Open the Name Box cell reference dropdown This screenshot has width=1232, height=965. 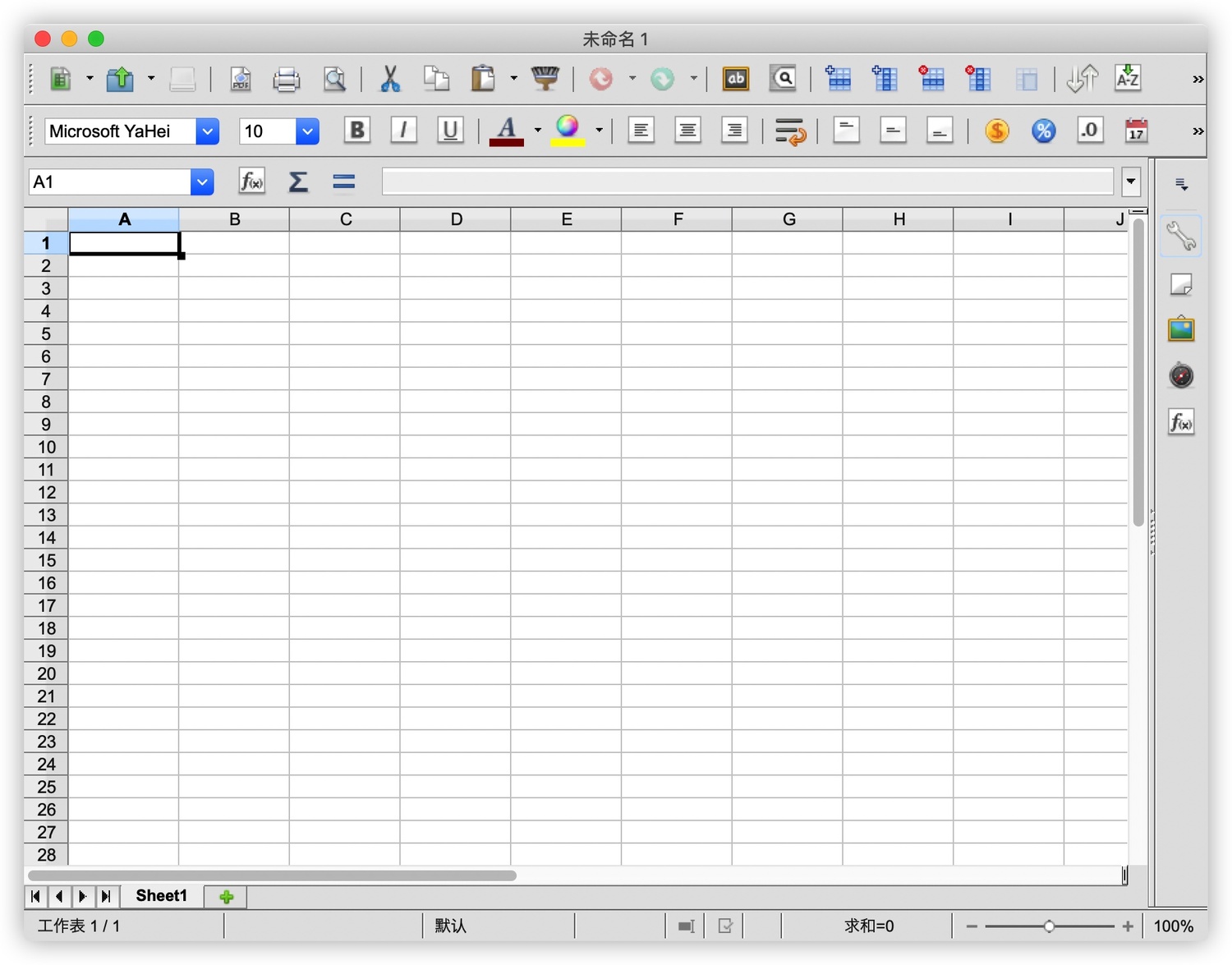coord(202,182)
